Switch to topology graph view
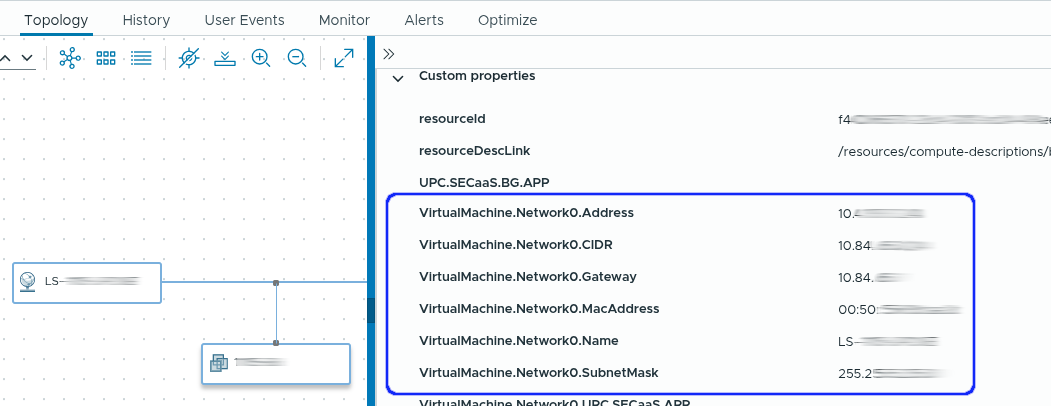The image size is (1051, 406). point(69,58)
